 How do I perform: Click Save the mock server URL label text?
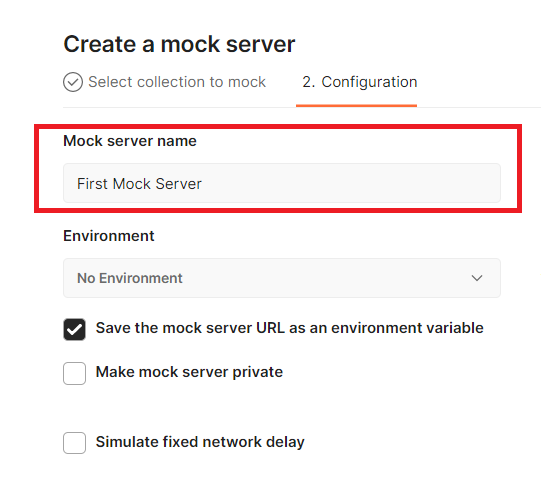coord(289,328)
